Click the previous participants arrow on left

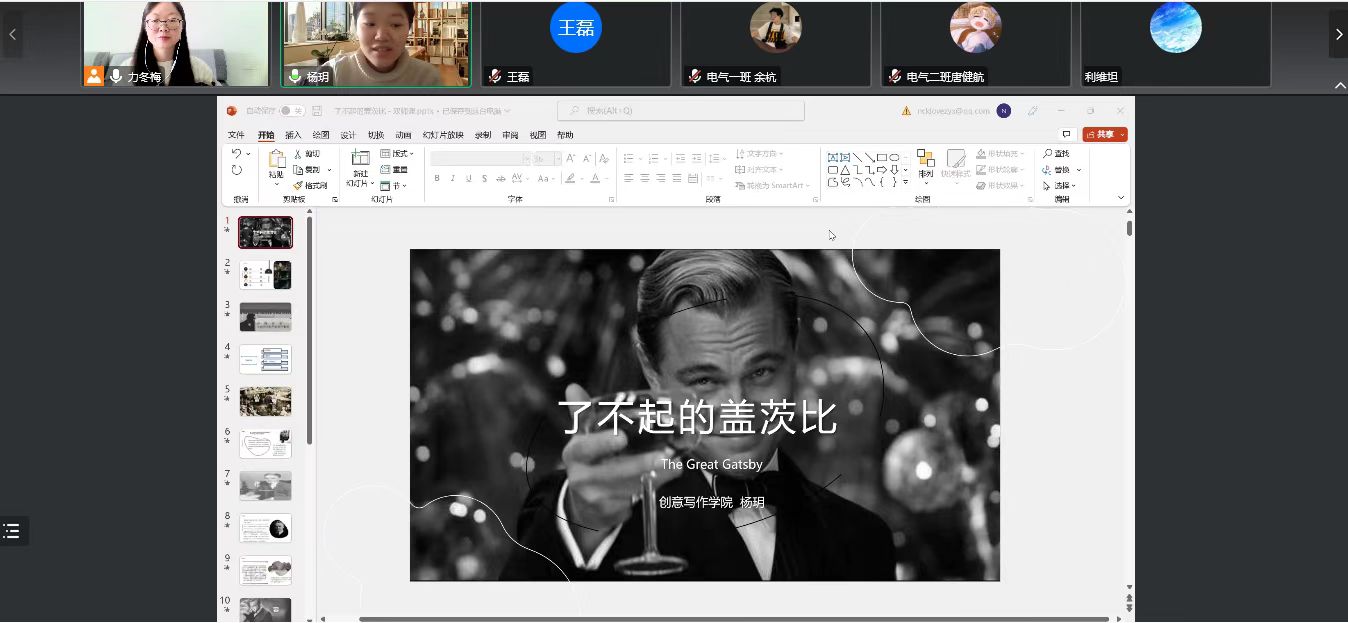(12, 35)
